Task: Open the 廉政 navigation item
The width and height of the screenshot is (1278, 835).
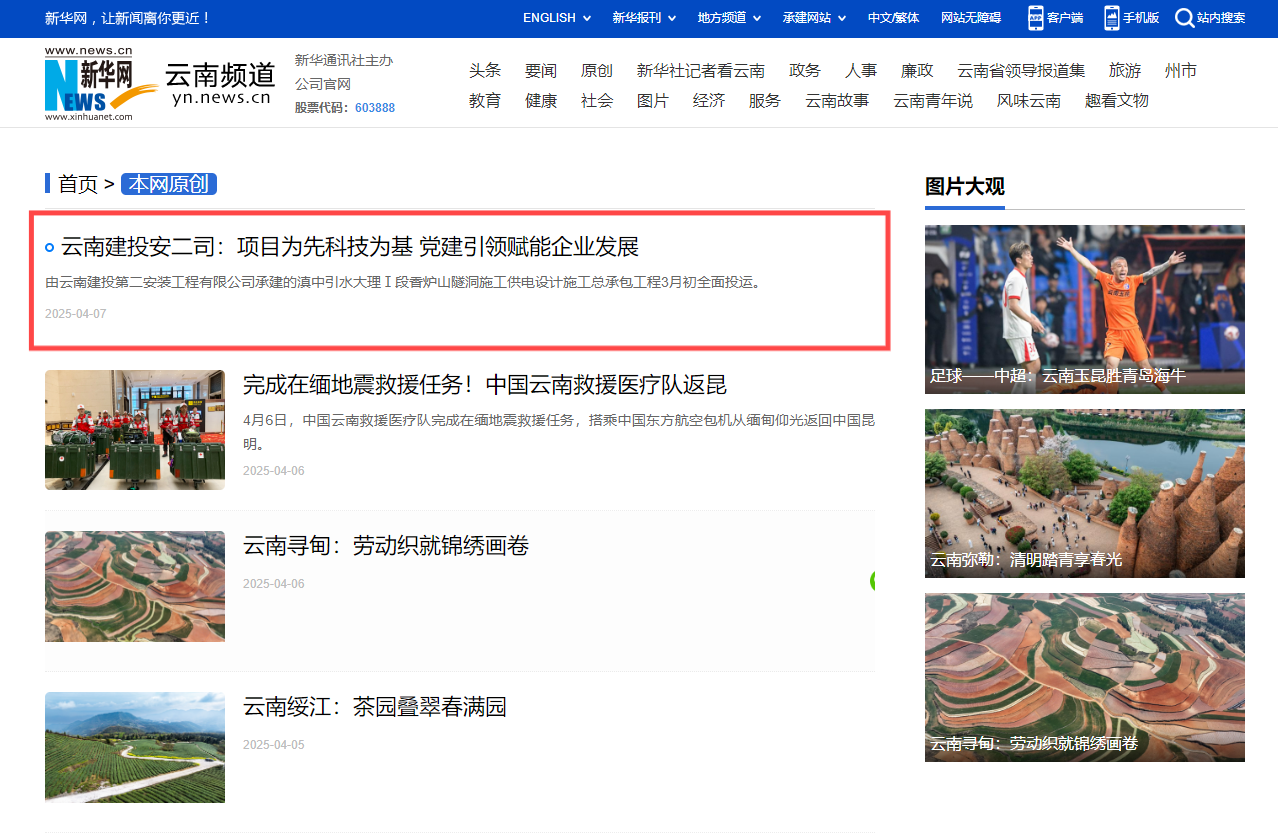Action: pyautogui.click(x=917, y=71)
